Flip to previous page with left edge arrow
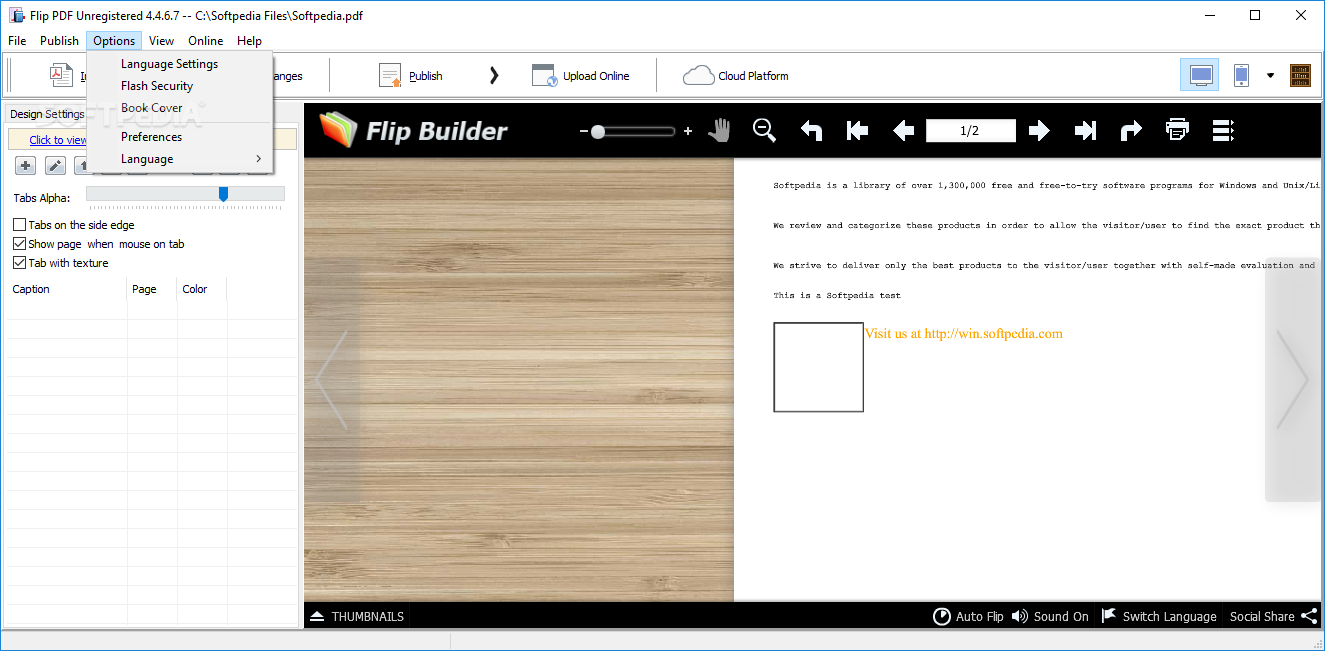This screenshot has height=651, width=1325. (333, 380)
